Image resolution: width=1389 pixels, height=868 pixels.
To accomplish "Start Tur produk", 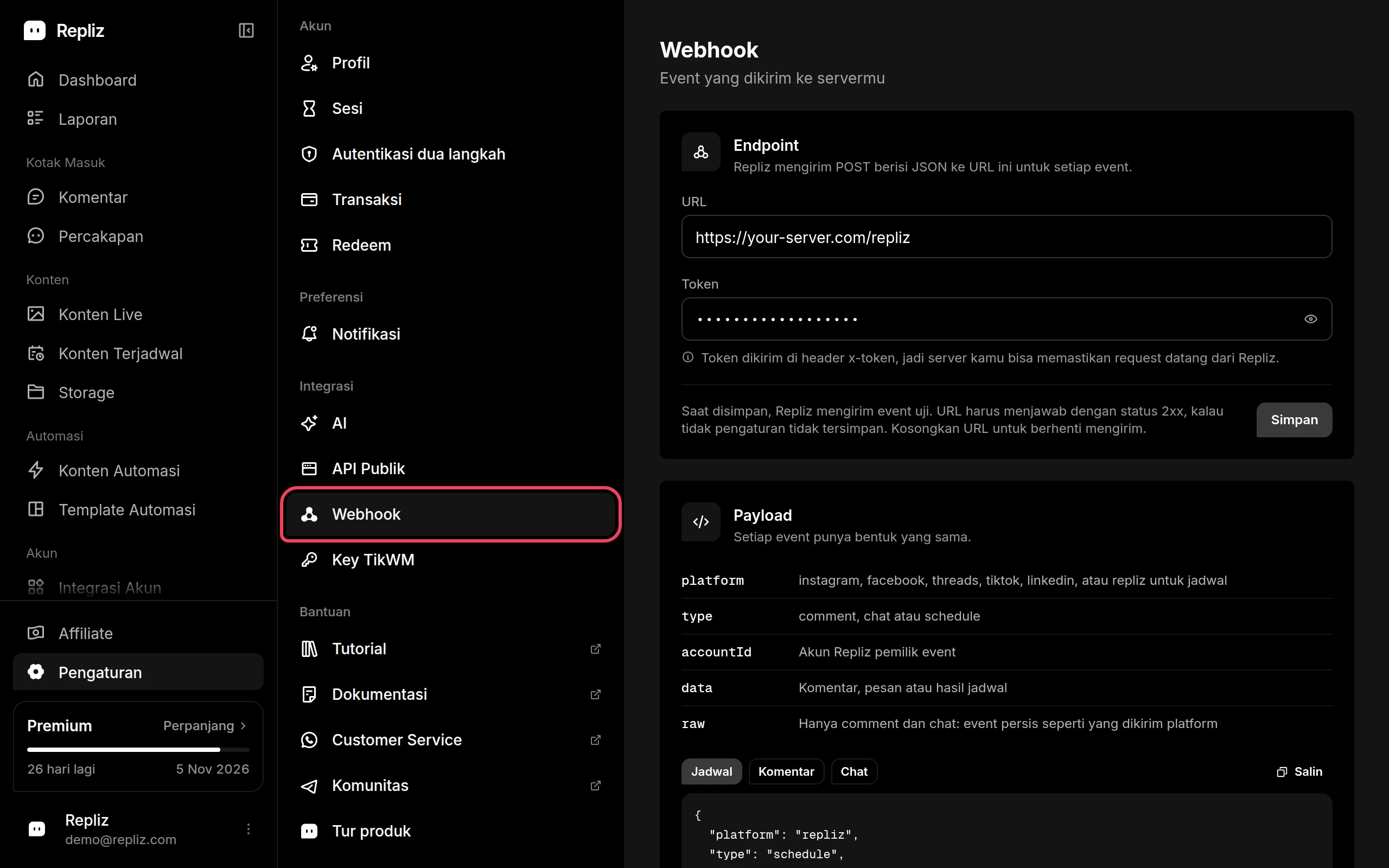I will coord(450,831).
